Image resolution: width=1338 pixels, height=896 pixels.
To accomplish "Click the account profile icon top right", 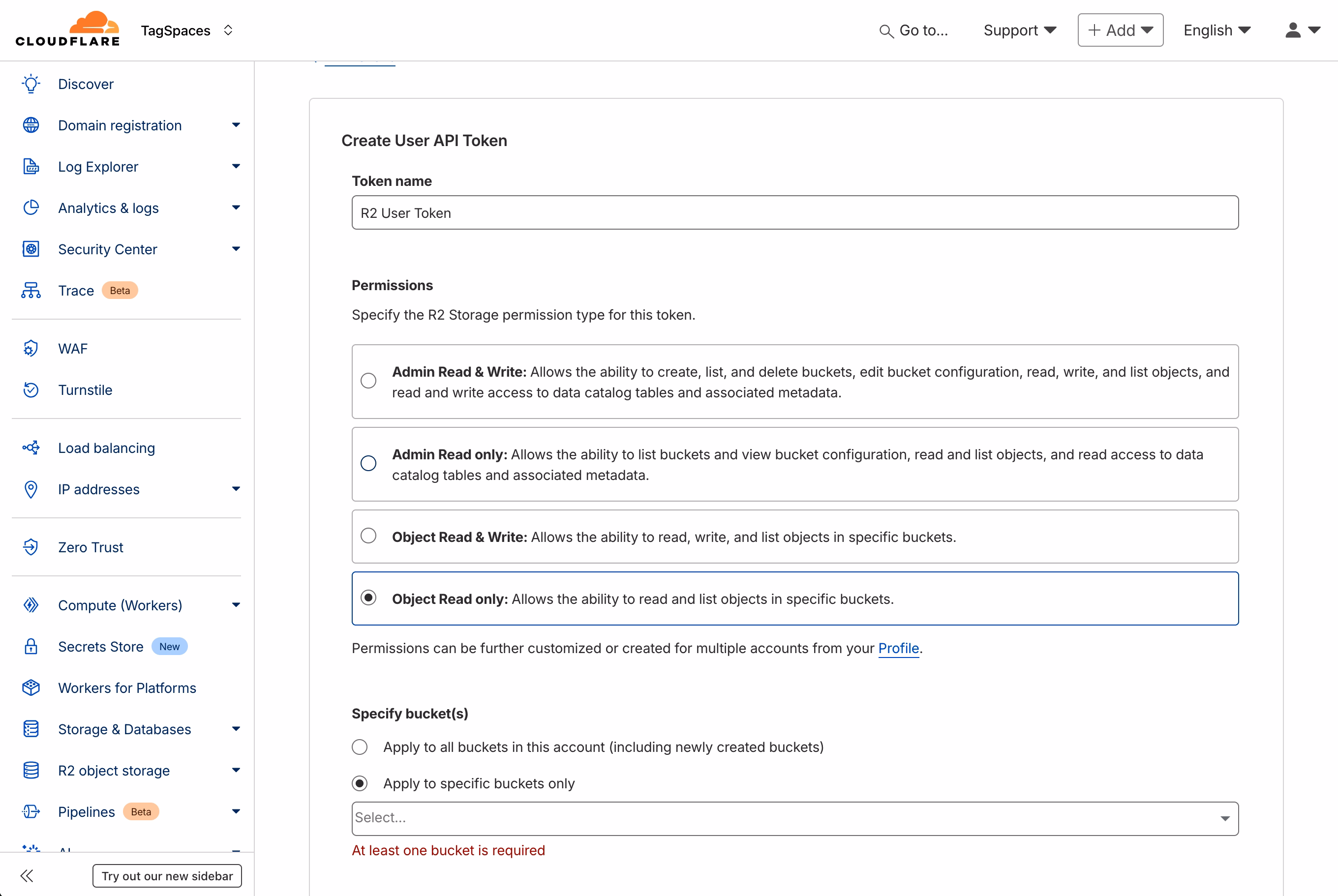I will 1293,30.
